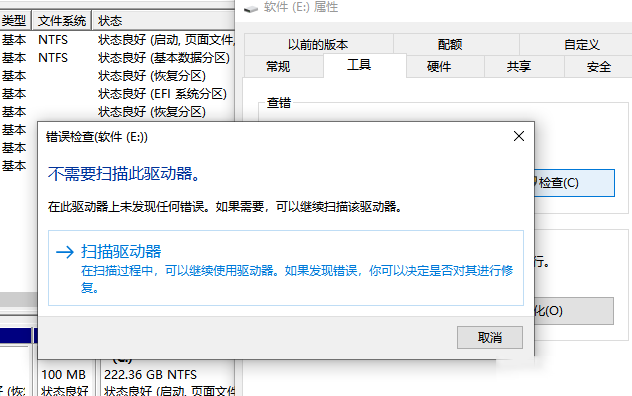Sort by the 文件系统 column header
The width and height of the screenshot is (632, 396).
(62, 21)
